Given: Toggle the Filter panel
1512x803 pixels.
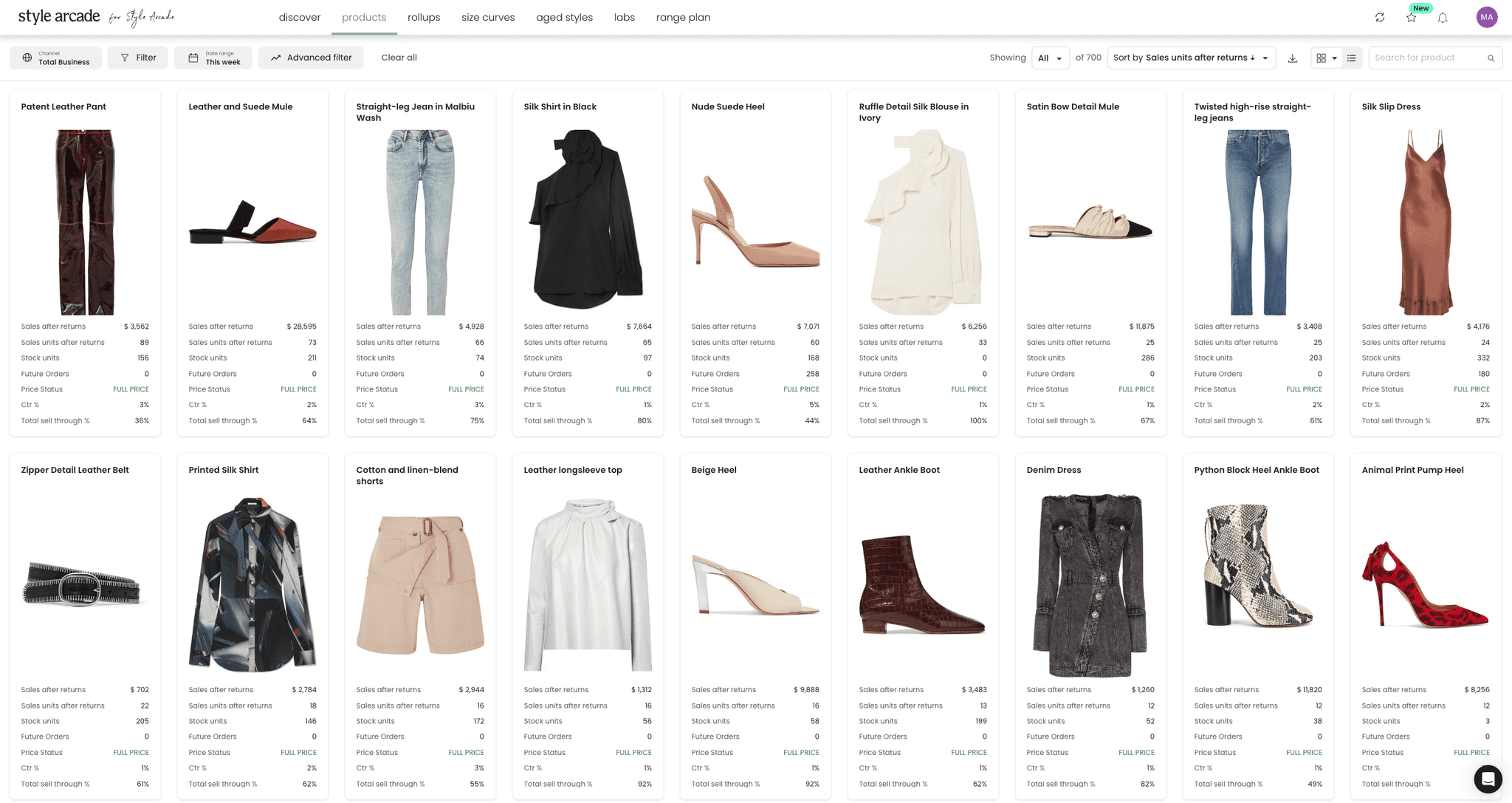Looking at the screenshot, I should (137, 58).
